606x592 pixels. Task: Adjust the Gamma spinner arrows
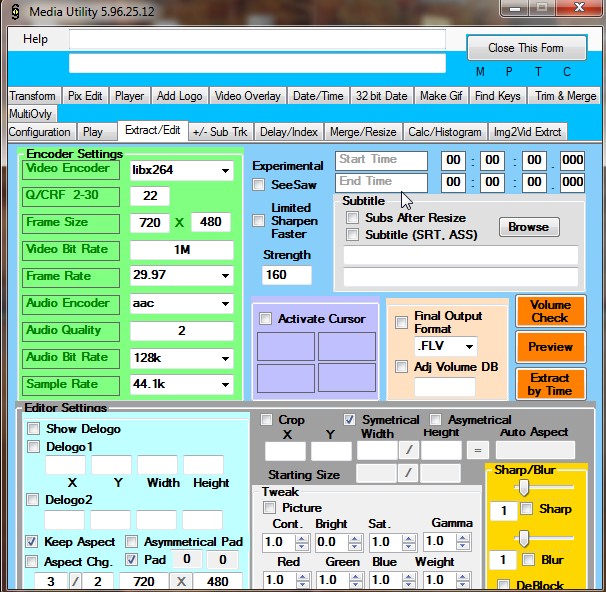(x=462, y=543)
